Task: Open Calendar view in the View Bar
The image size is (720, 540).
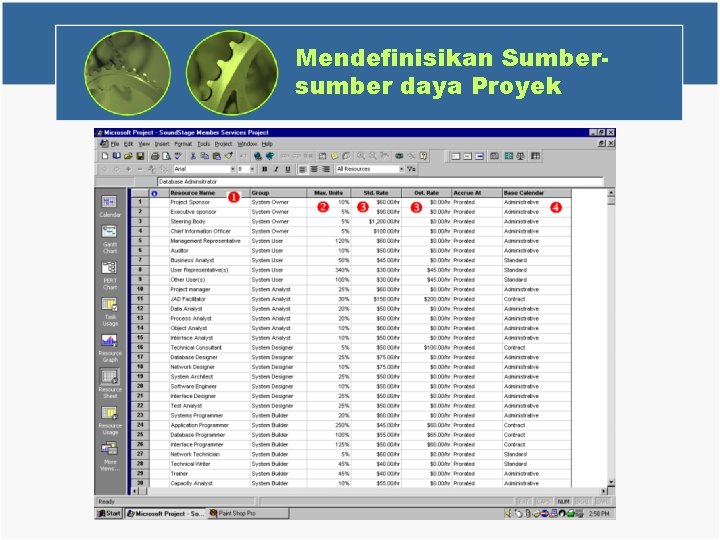Action: point(110,206)
